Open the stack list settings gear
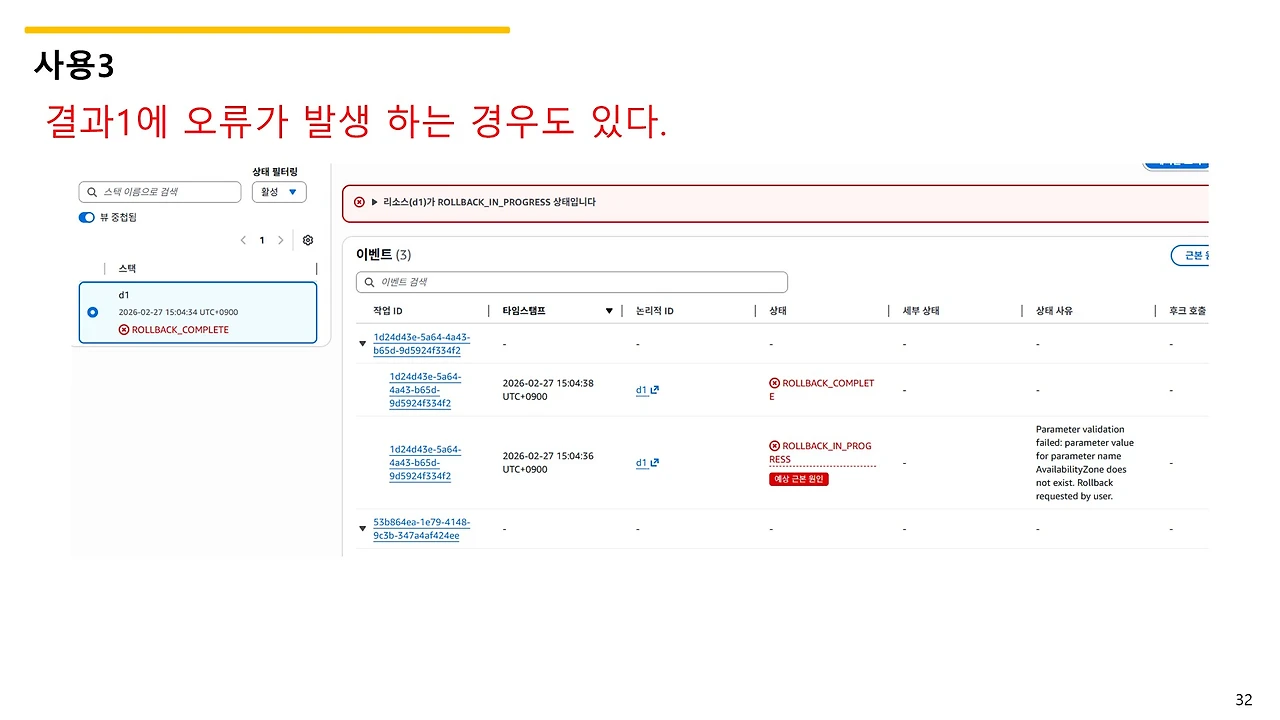 (307, 240)
